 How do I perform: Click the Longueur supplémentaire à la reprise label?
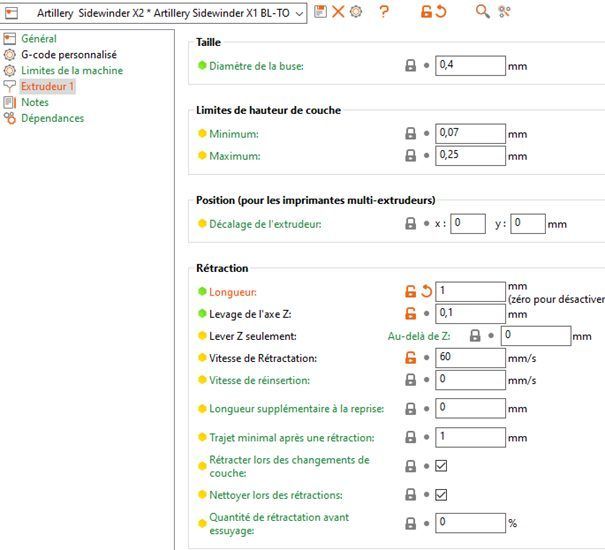click(296, 409)
